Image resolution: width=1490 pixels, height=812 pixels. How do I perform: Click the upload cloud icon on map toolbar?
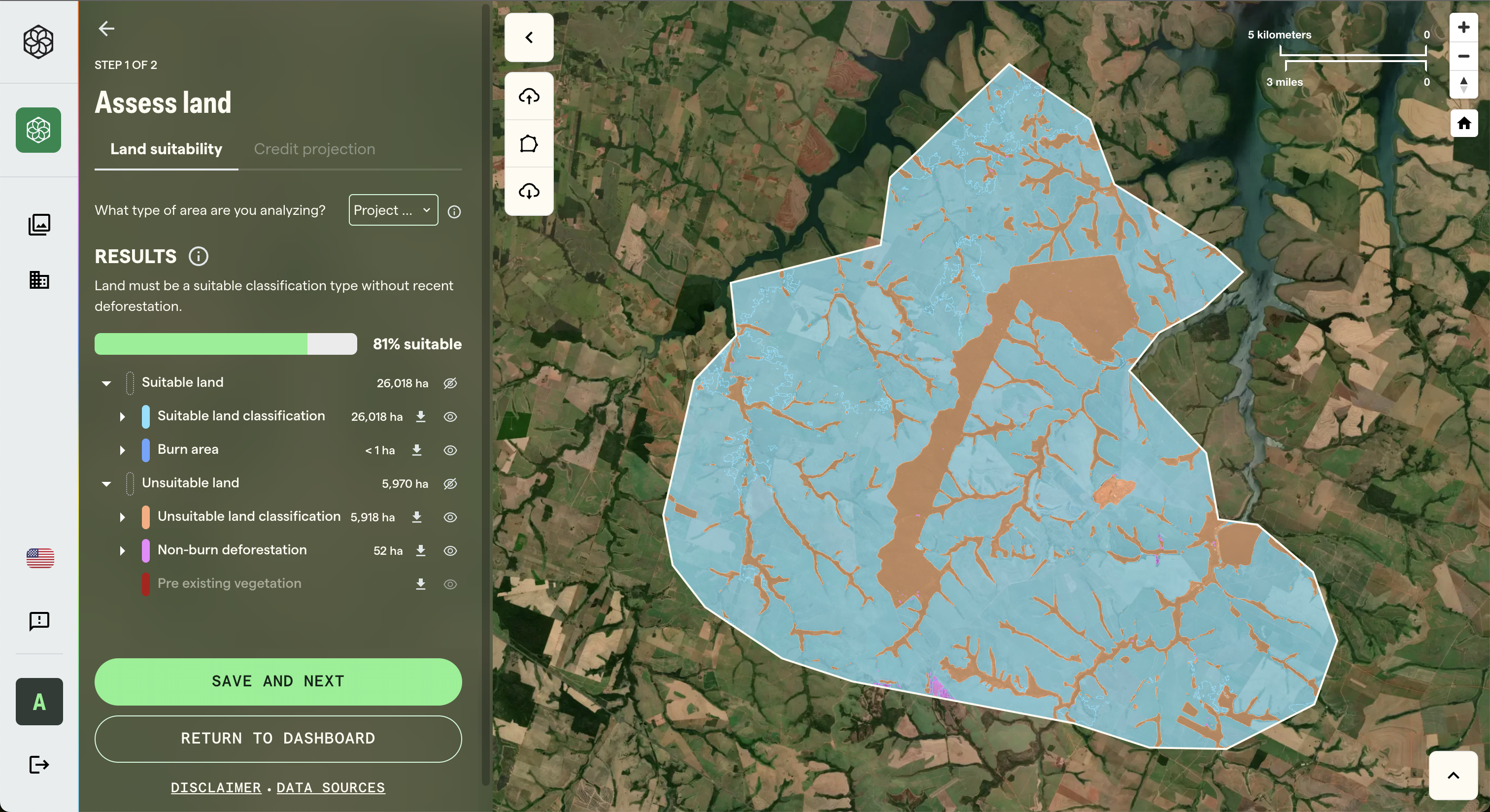point(529,96)
